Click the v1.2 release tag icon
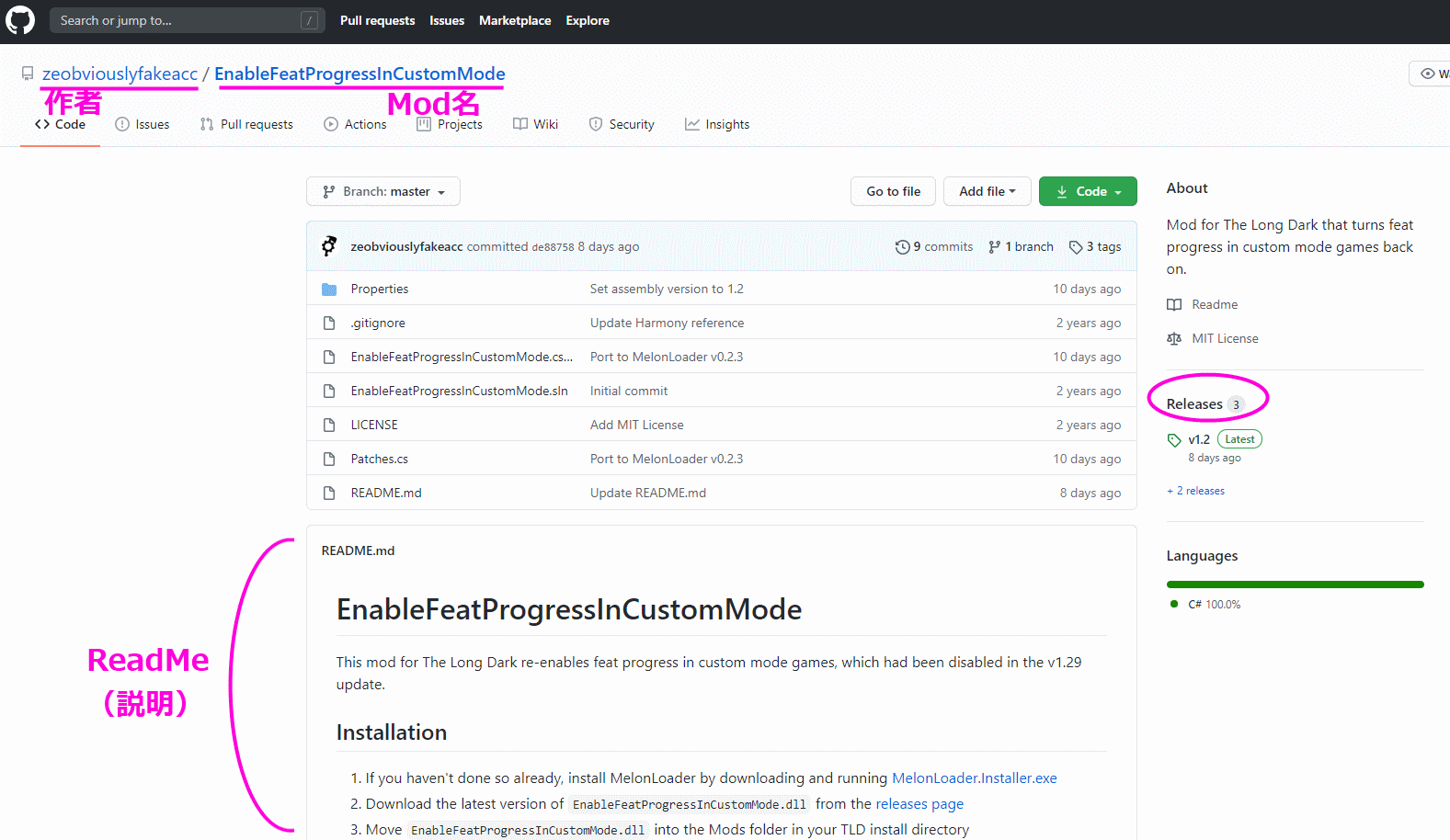1450x840 pixels. click(x=1174, y=439)
